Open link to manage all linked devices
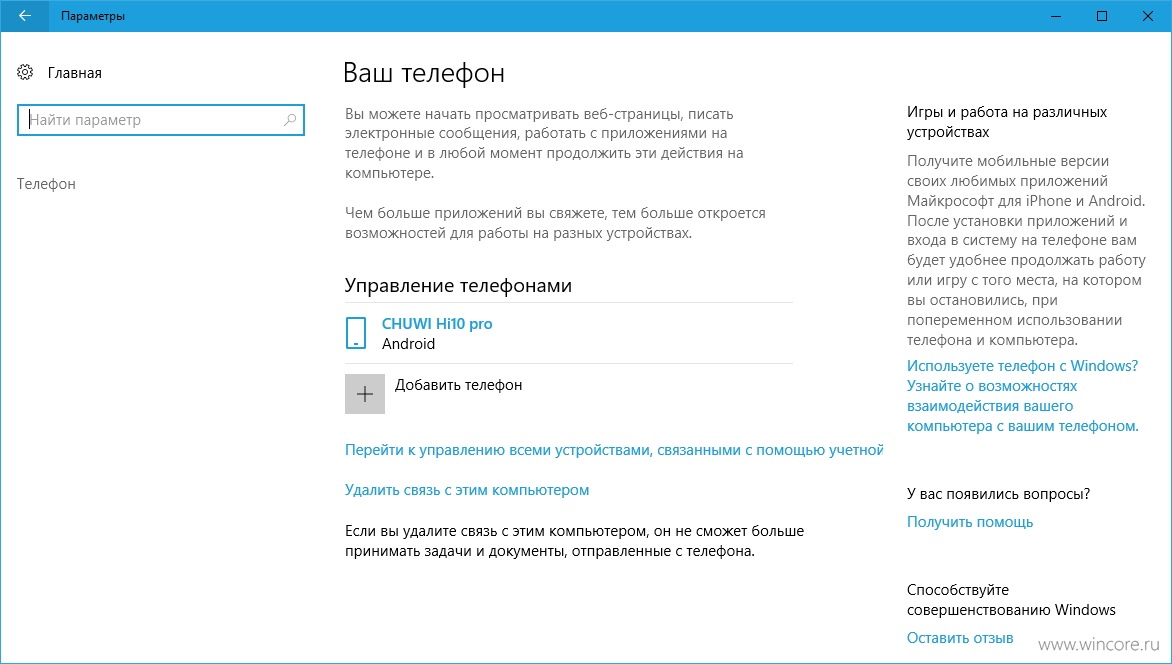 (x=614, y=450)
